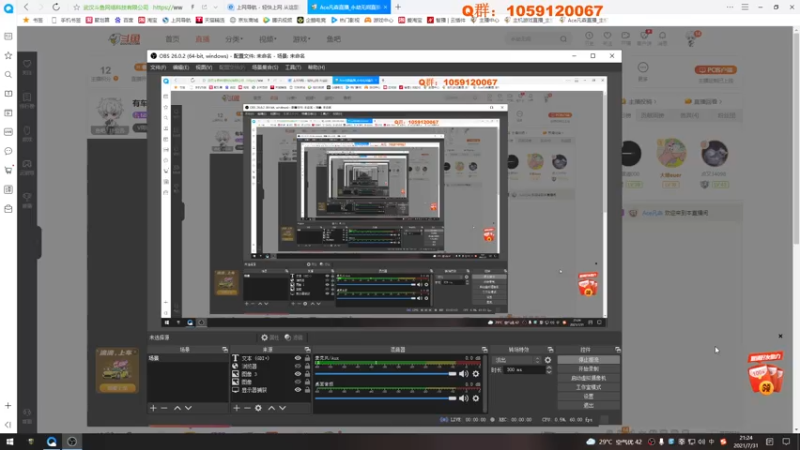800x450 pixels.
Task: Click 开始录制 to start recording
Action: pyautogui.click(x=588, y=369)
